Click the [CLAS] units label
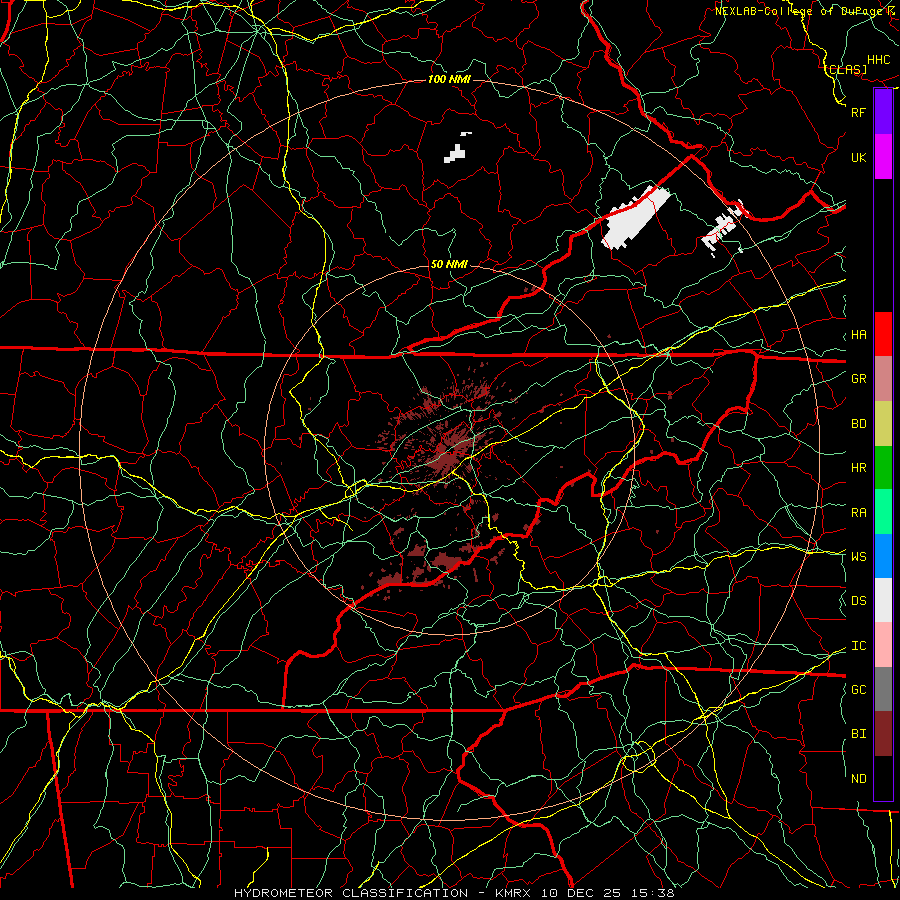This screenshot has height=900, width=900. [847, 69]
